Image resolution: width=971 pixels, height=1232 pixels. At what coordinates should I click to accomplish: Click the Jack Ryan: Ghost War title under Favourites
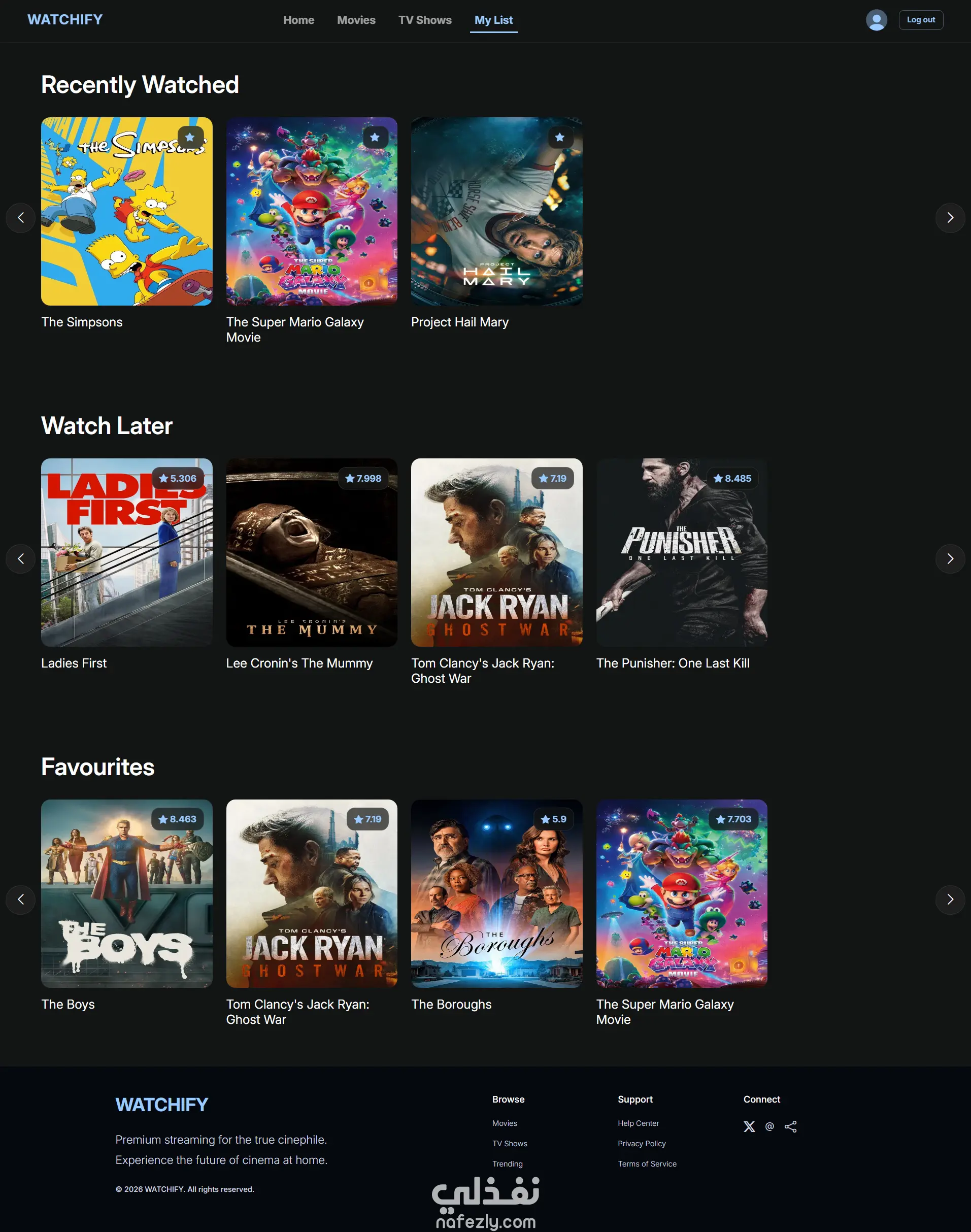[298, 1012]
